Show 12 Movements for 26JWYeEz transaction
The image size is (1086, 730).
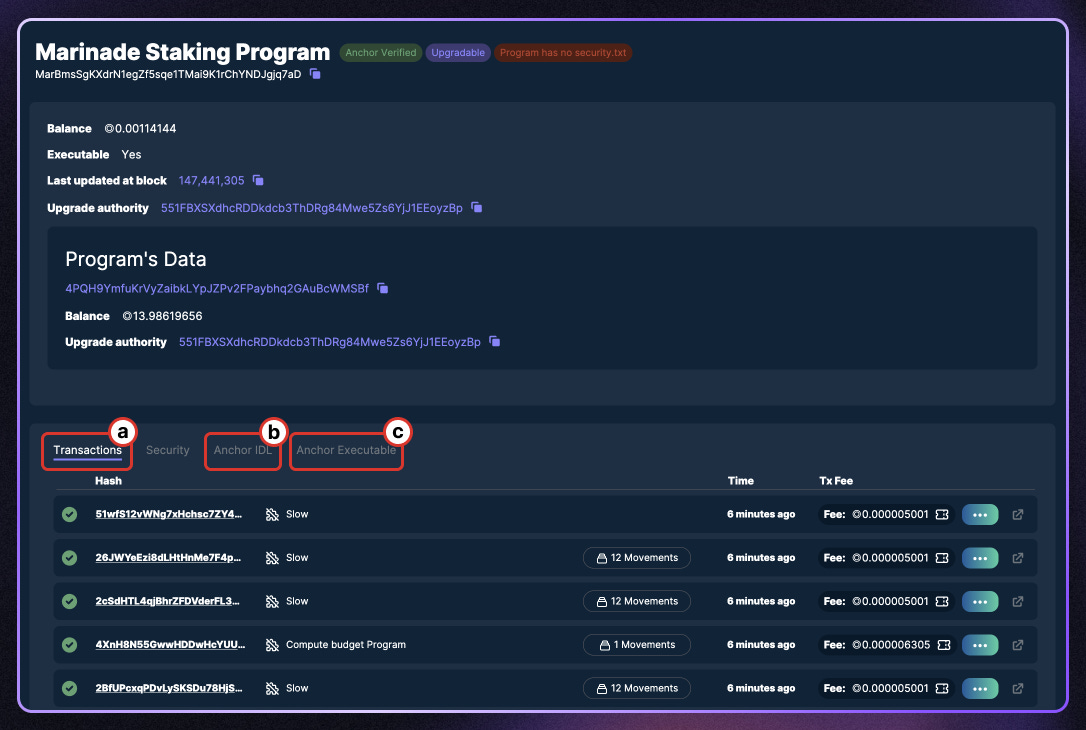point(637,558)
